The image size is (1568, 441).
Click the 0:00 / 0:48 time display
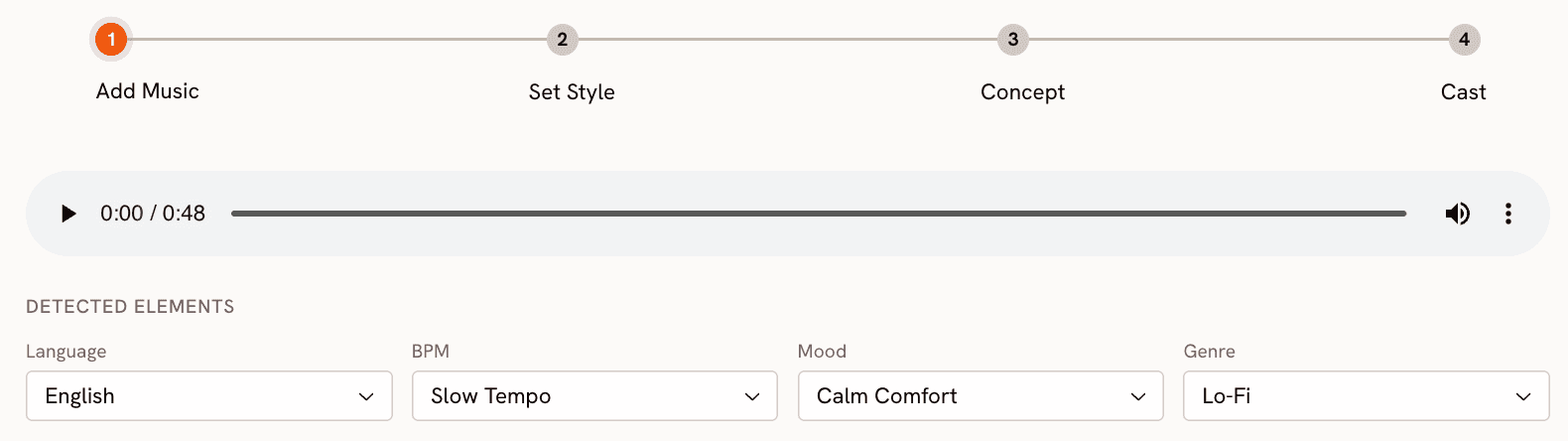click(153, 214)
